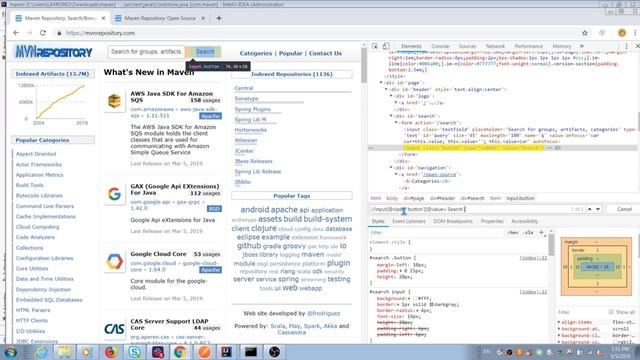Open the Accessibility pane tab
The image size is (640, 360).
(x=524, y=221)
